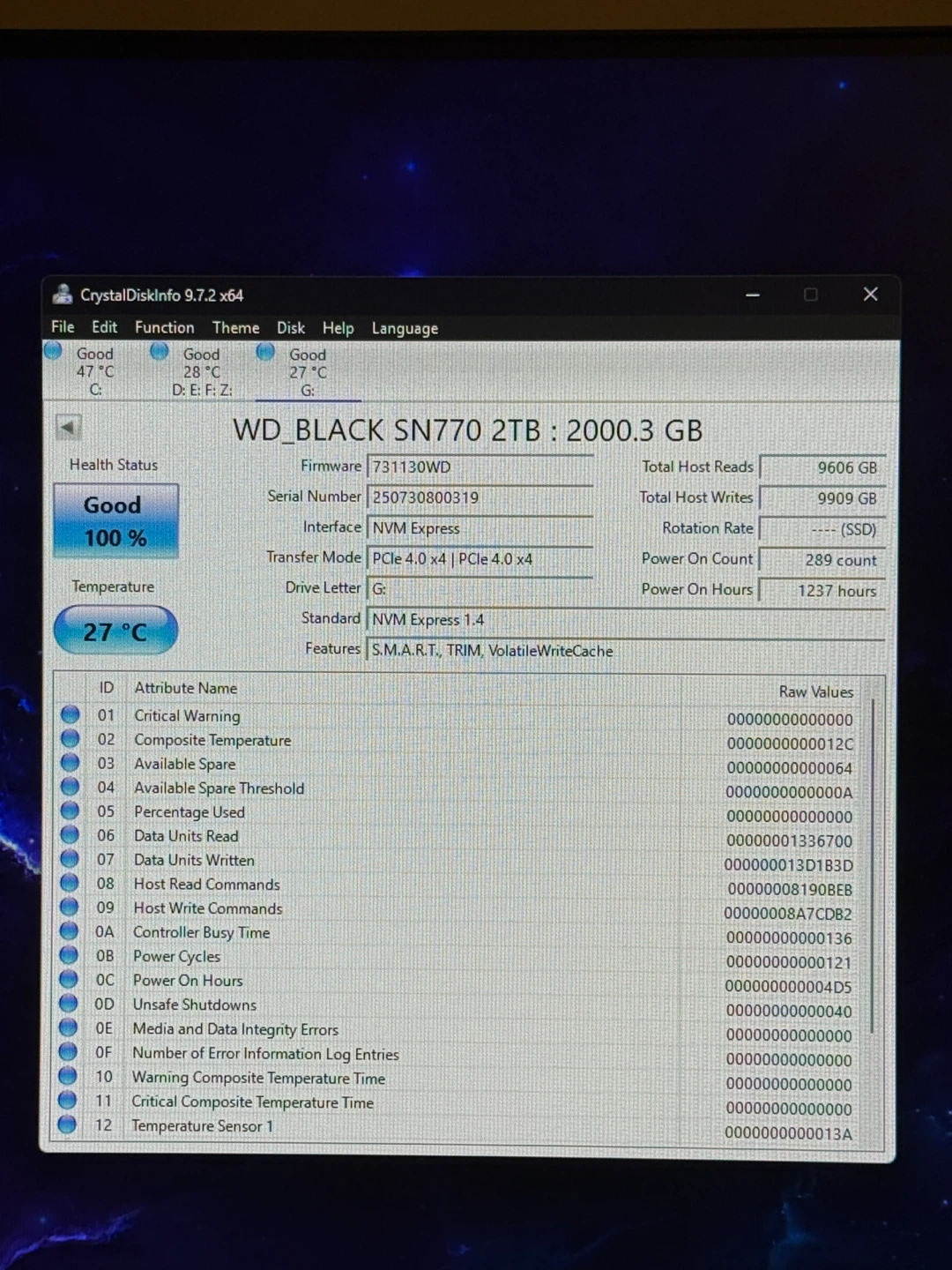Screen dimensions: 952x1270
Task: Click the status orb for Data Units Written
Action: 70,858
